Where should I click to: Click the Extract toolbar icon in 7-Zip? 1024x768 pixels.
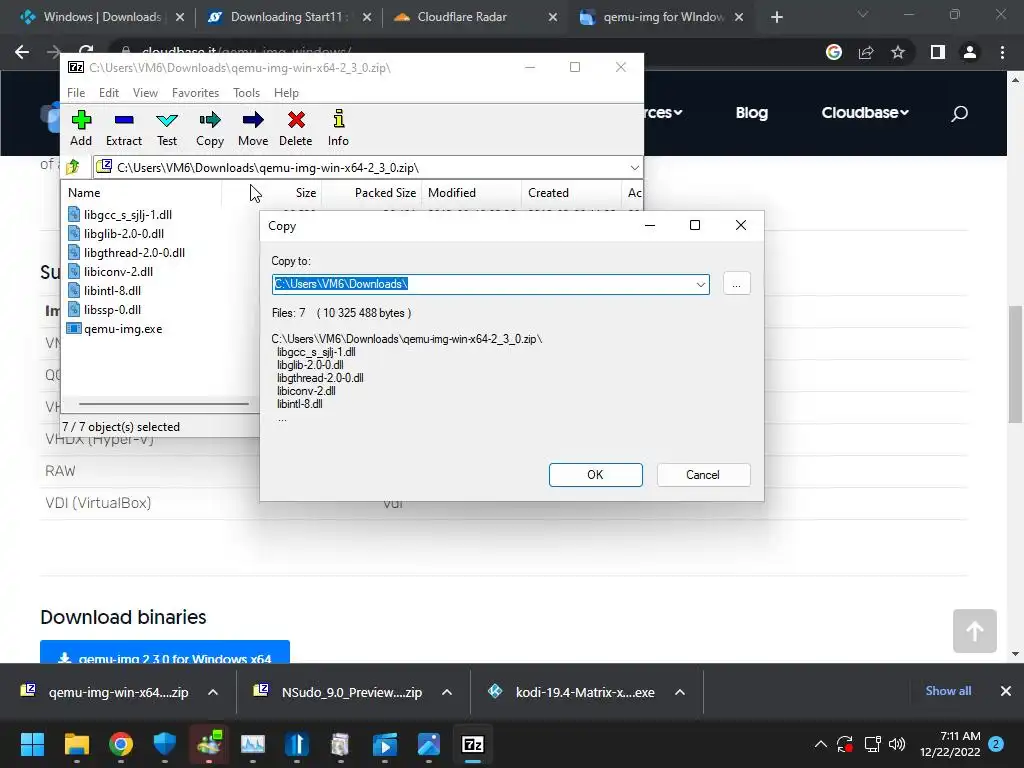(123, 128)
